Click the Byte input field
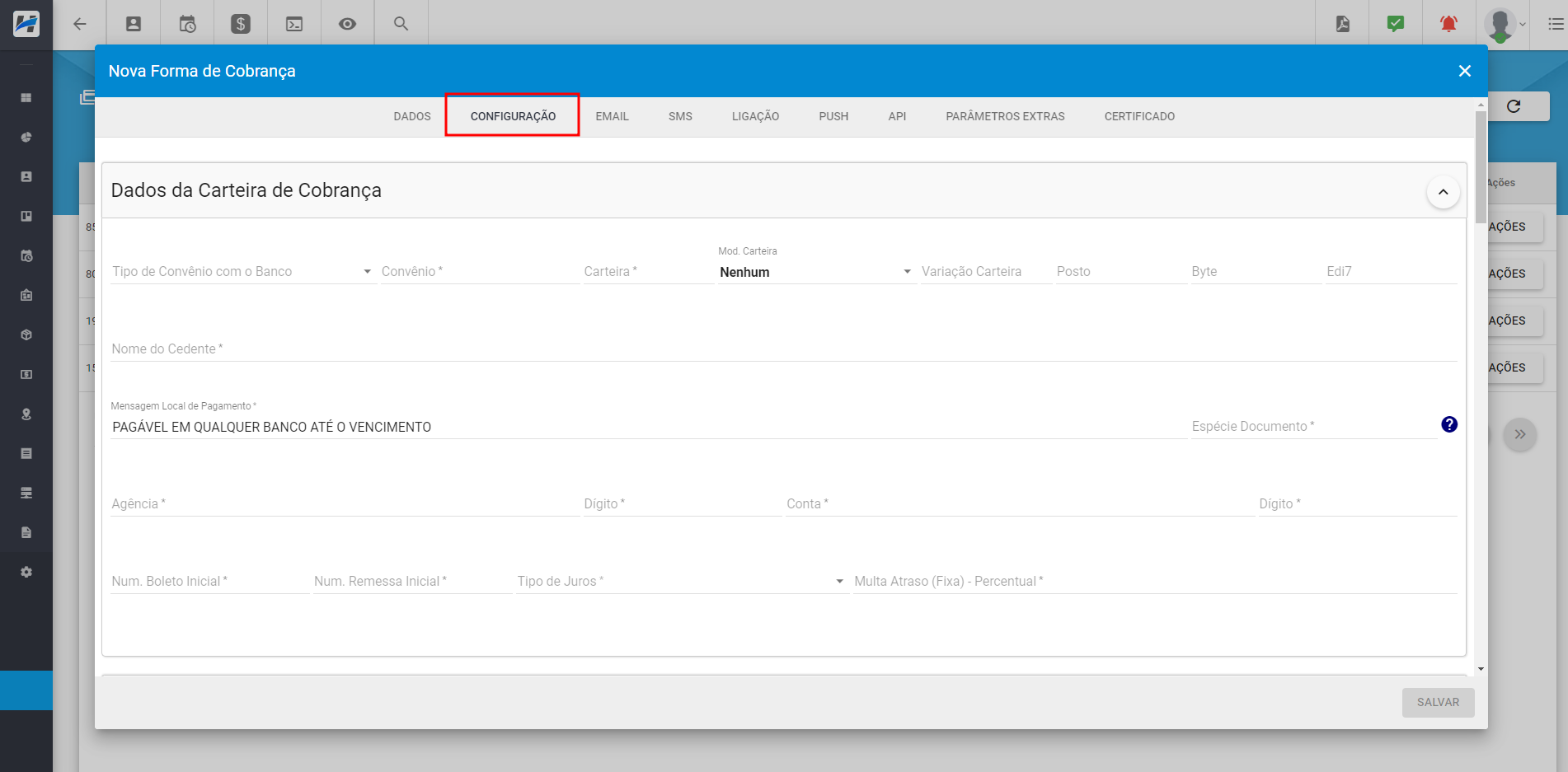This screenshot has height=772, width=1568. pyautogui.click(x=1256, y=271)
